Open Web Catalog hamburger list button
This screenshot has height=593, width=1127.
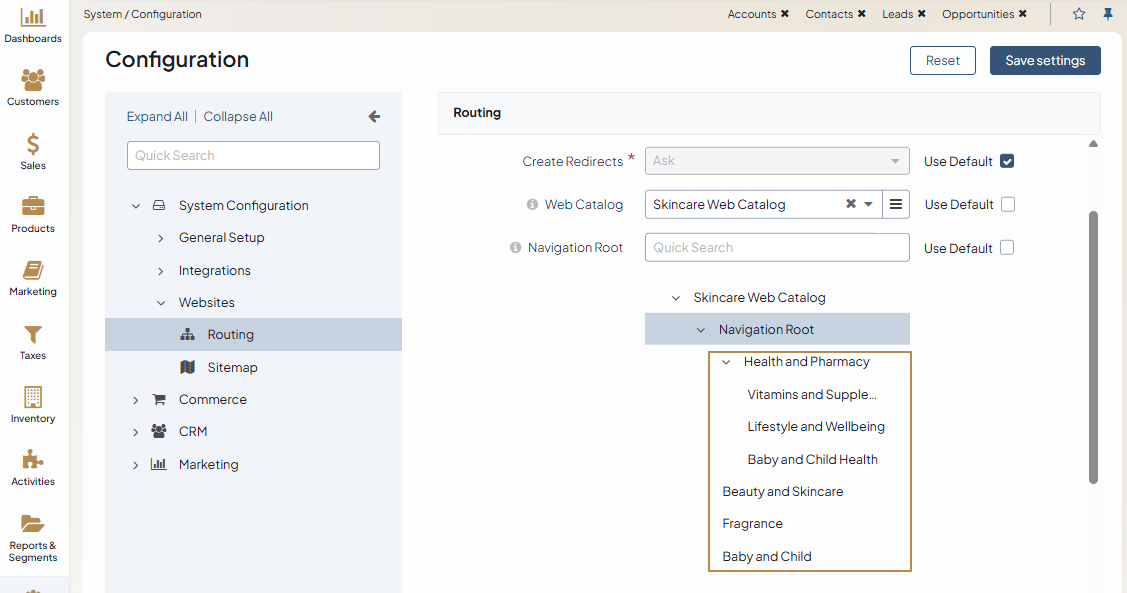click(x=896, y=204)
